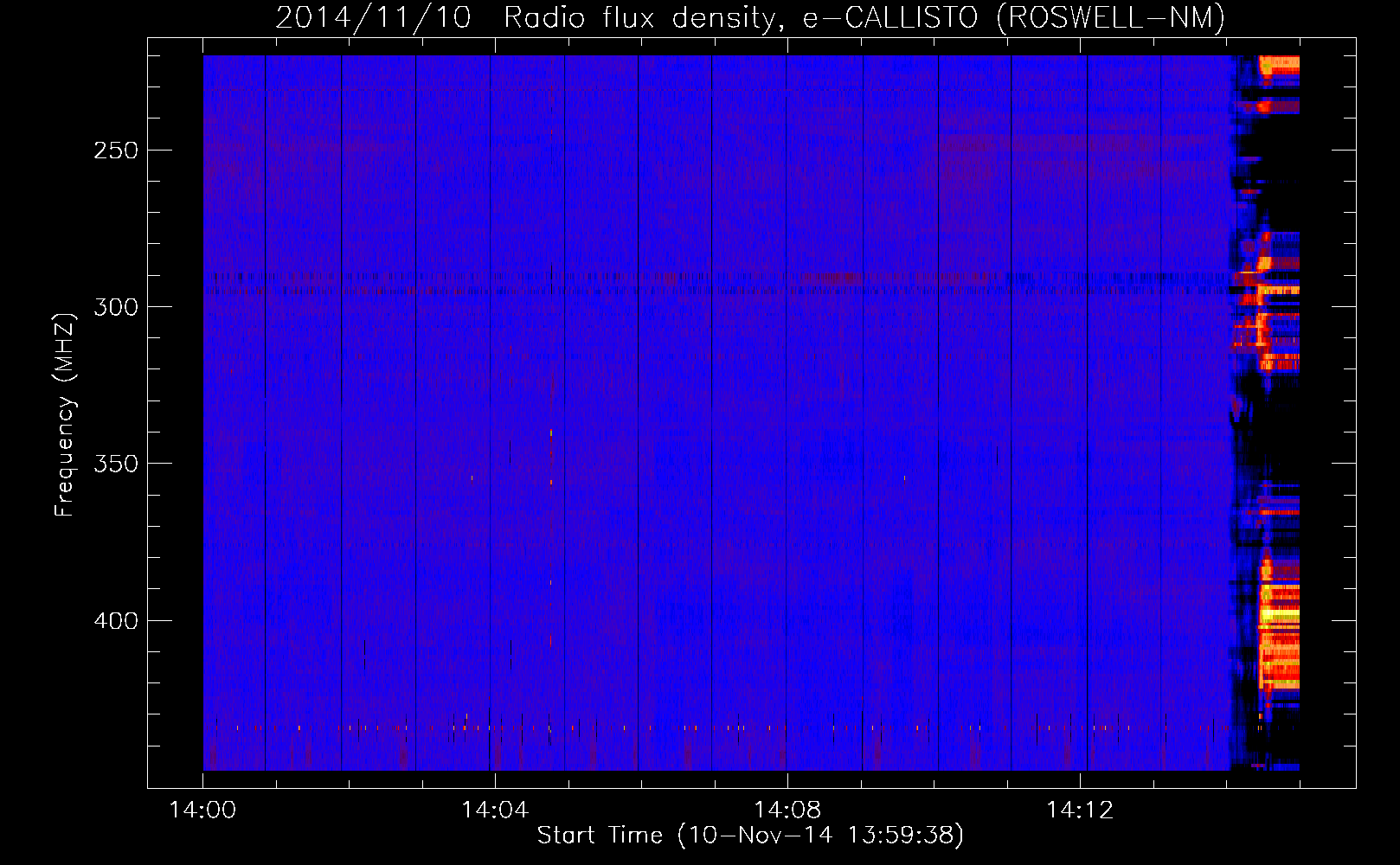
Task: Click the 'Frequency (MHZ)' axis title
Action: 65,414
